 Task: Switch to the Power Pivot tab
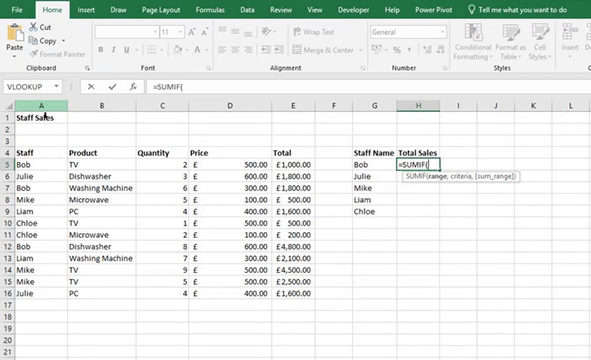coord(433,10)
